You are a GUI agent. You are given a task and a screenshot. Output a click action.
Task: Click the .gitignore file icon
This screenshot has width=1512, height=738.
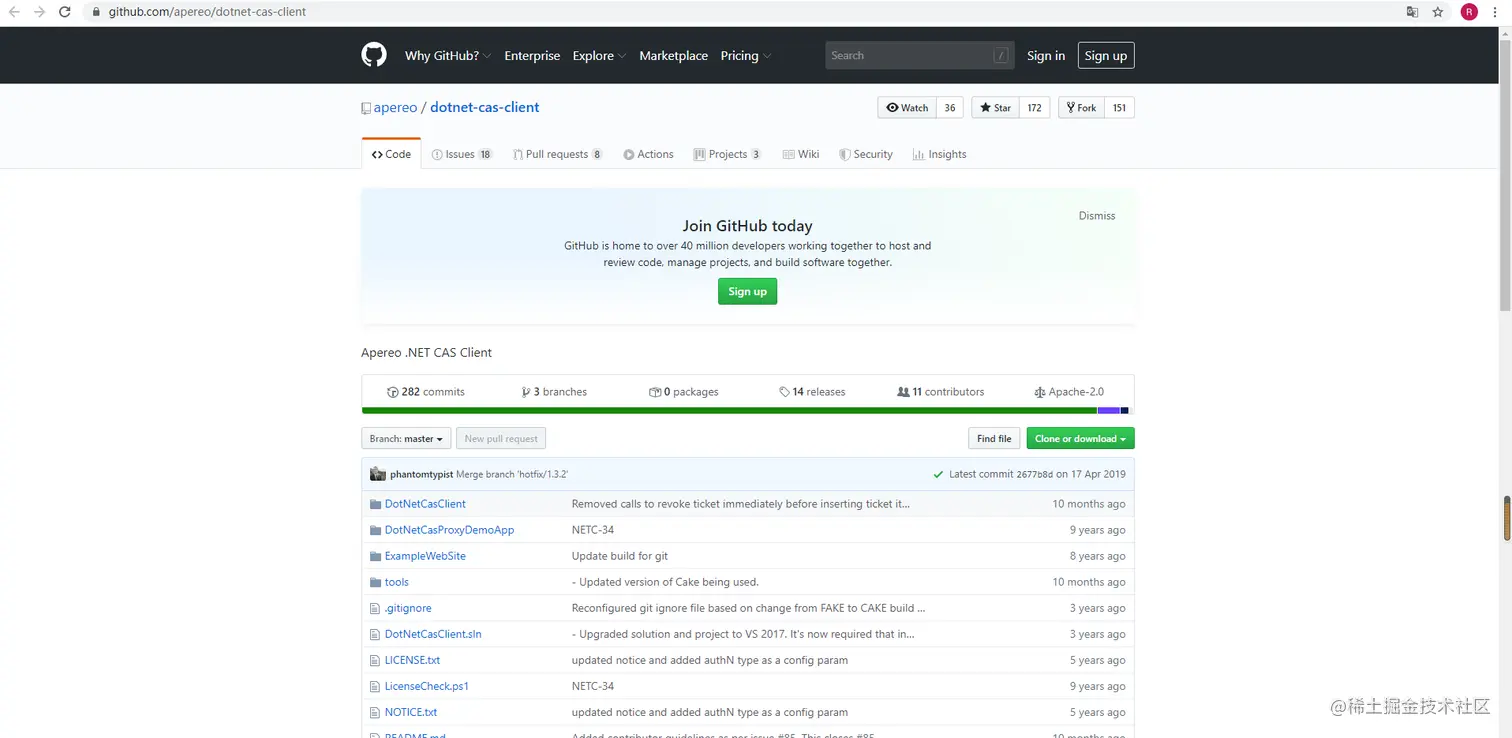point(375,608)
